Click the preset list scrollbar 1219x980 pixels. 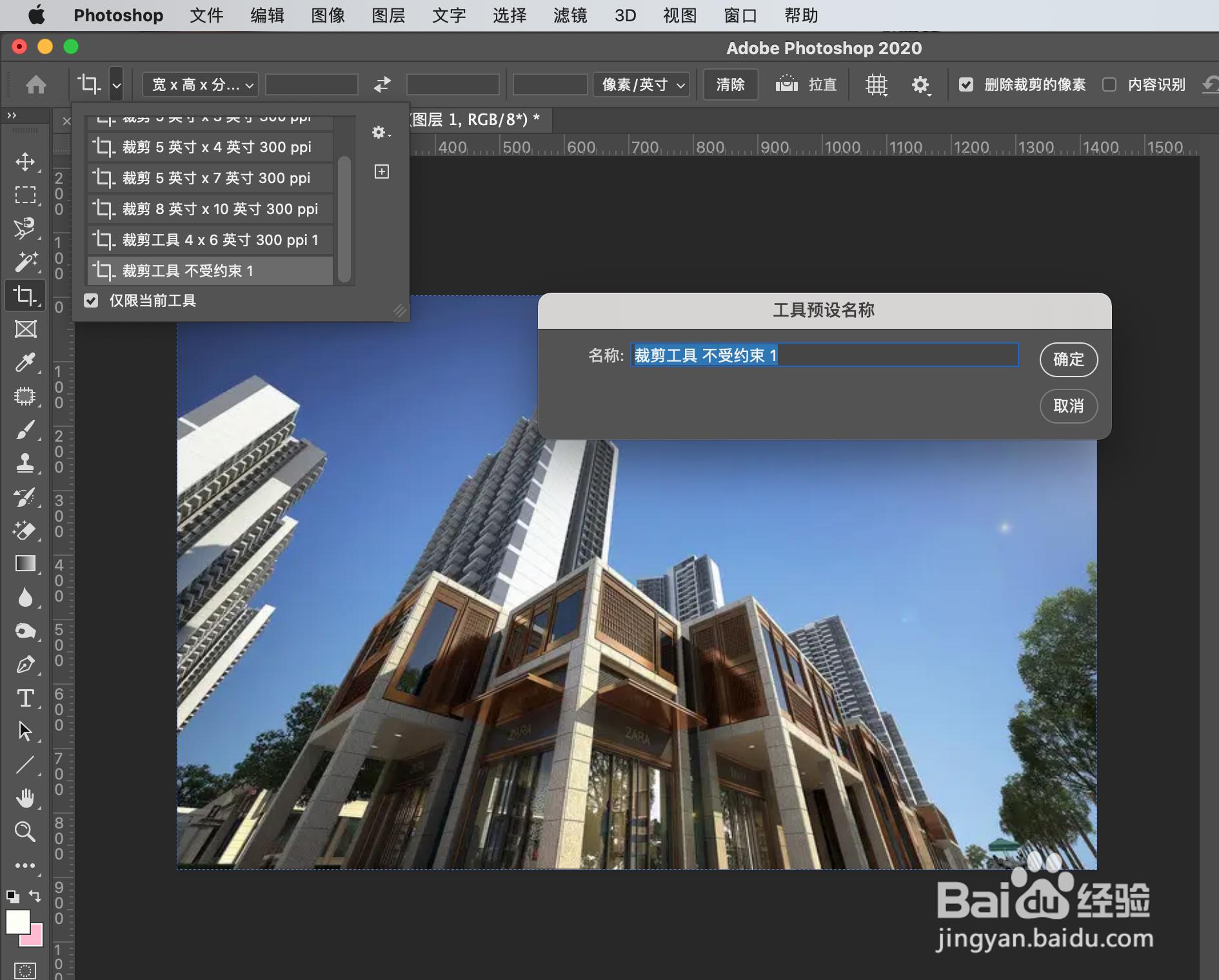tap(344, 219)
